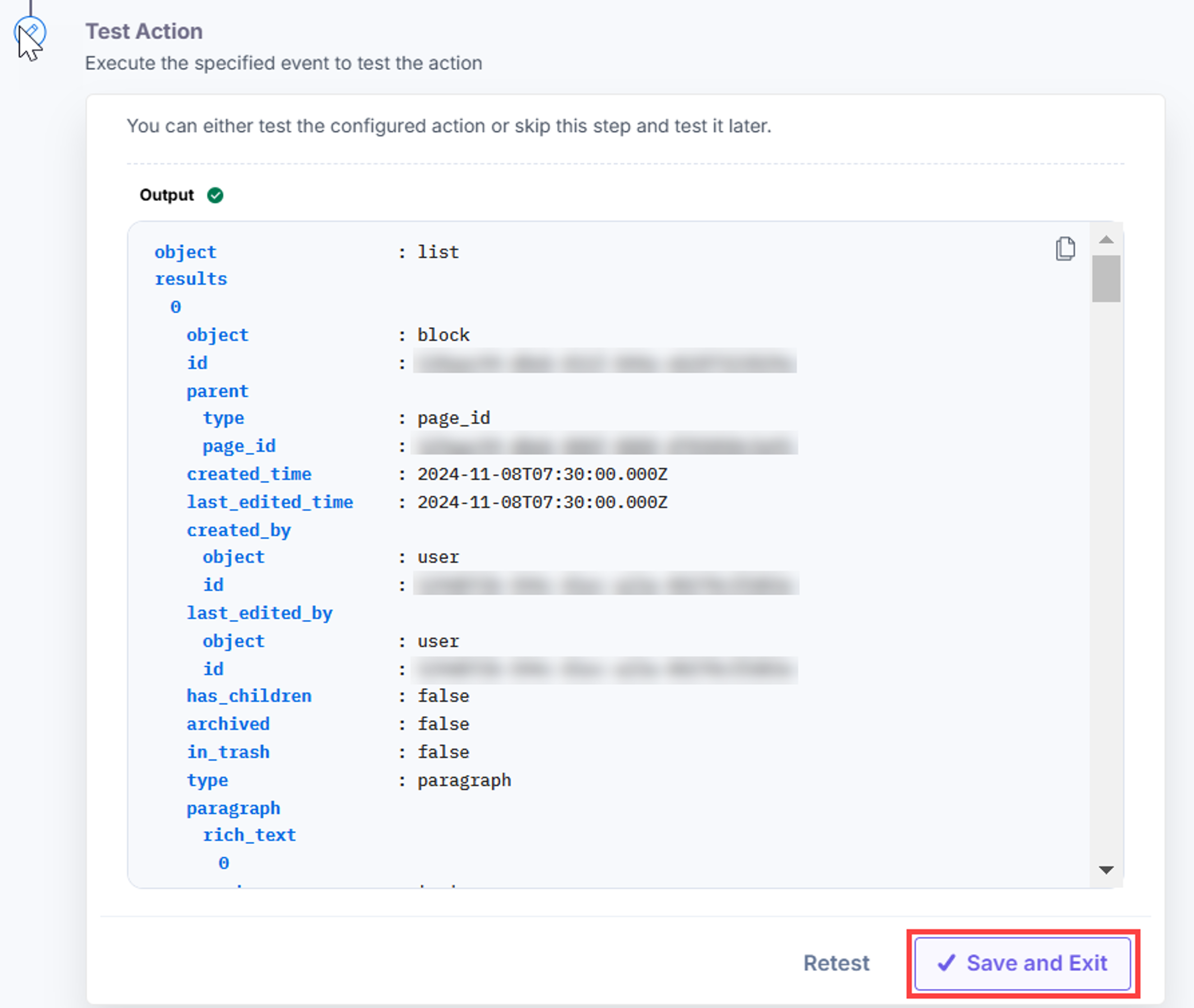Click the green output success checkmark
Viewport: 1194px width, 1008px height.
(215, 196)
